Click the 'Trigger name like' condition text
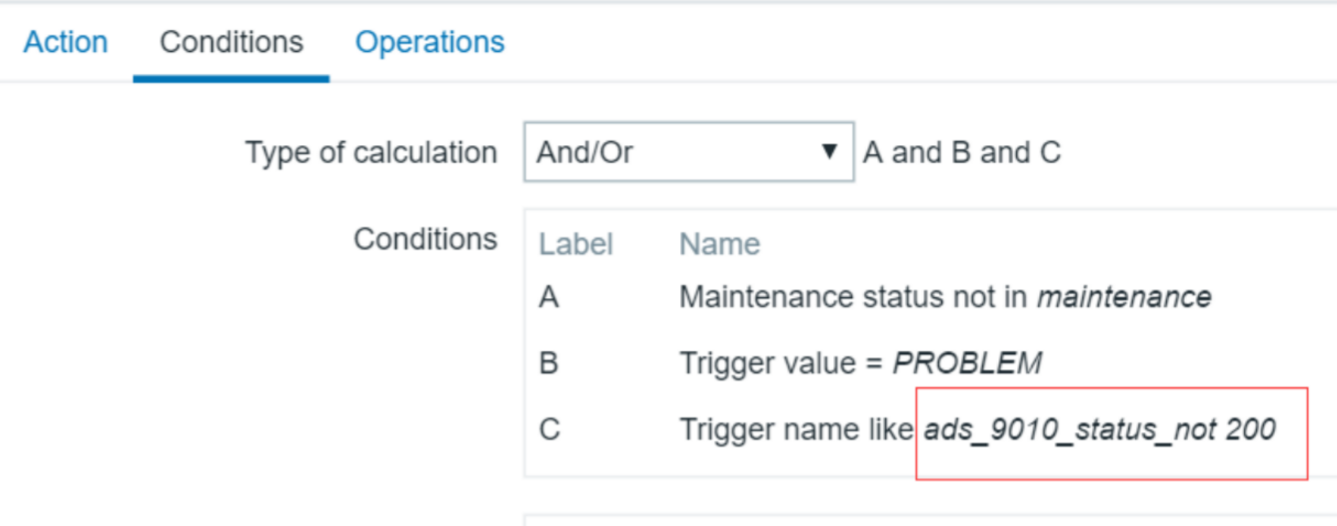1337x526 pixels. (x=795, y=429)
